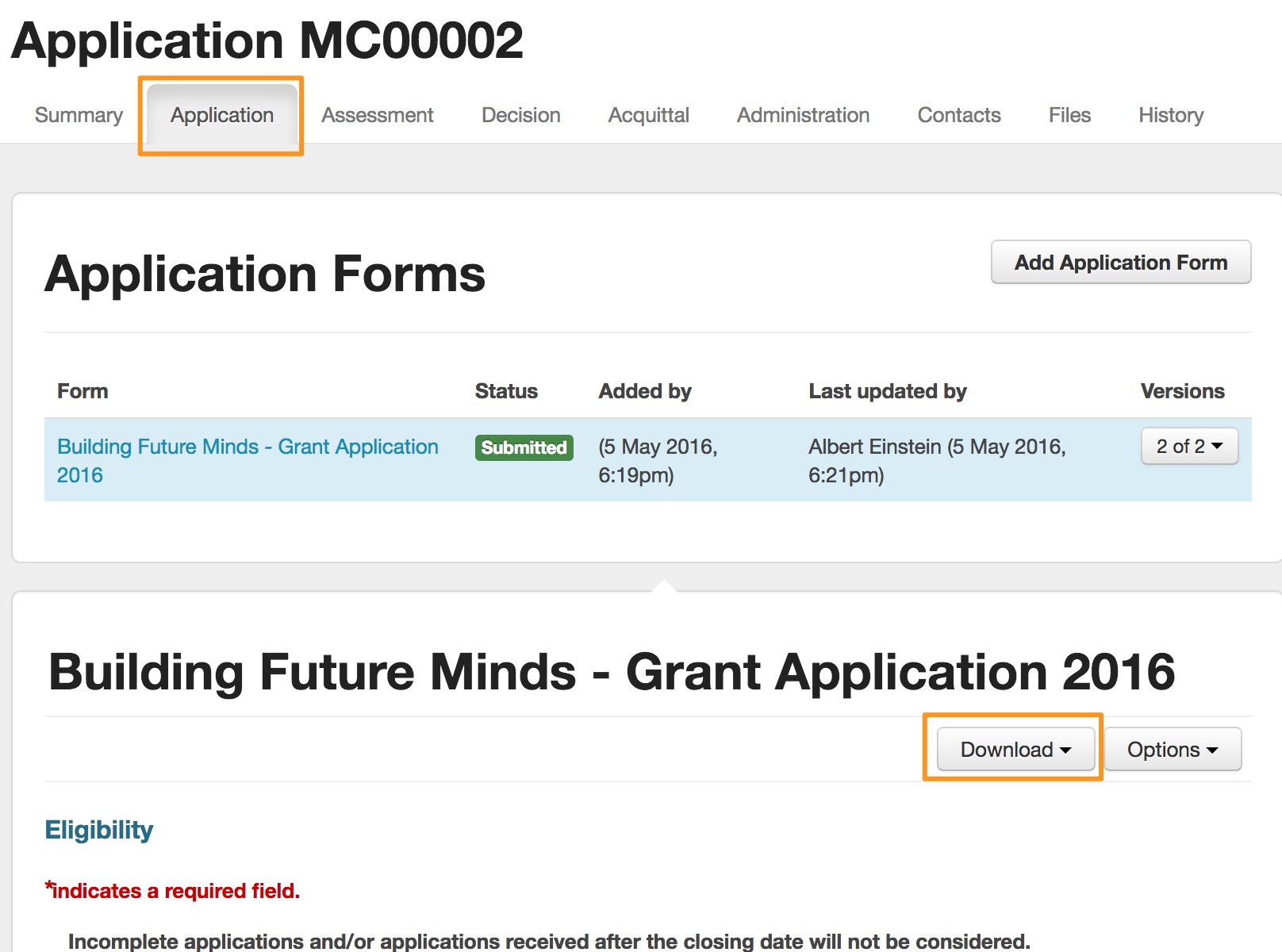Open the Acquittal tab
This screenshot has width=1282, height=952.
click(648, 116)
